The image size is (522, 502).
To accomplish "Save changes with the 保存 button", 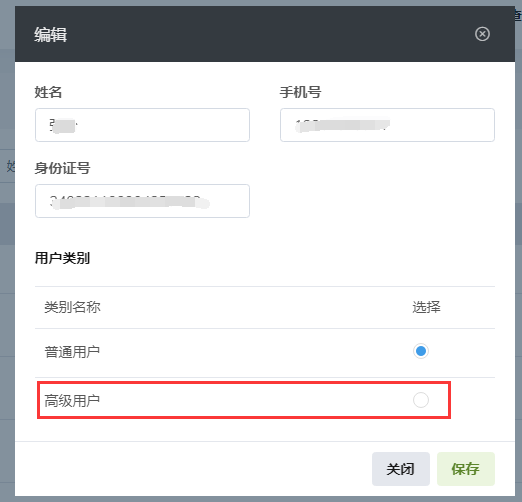I will (x=466, y=469).
